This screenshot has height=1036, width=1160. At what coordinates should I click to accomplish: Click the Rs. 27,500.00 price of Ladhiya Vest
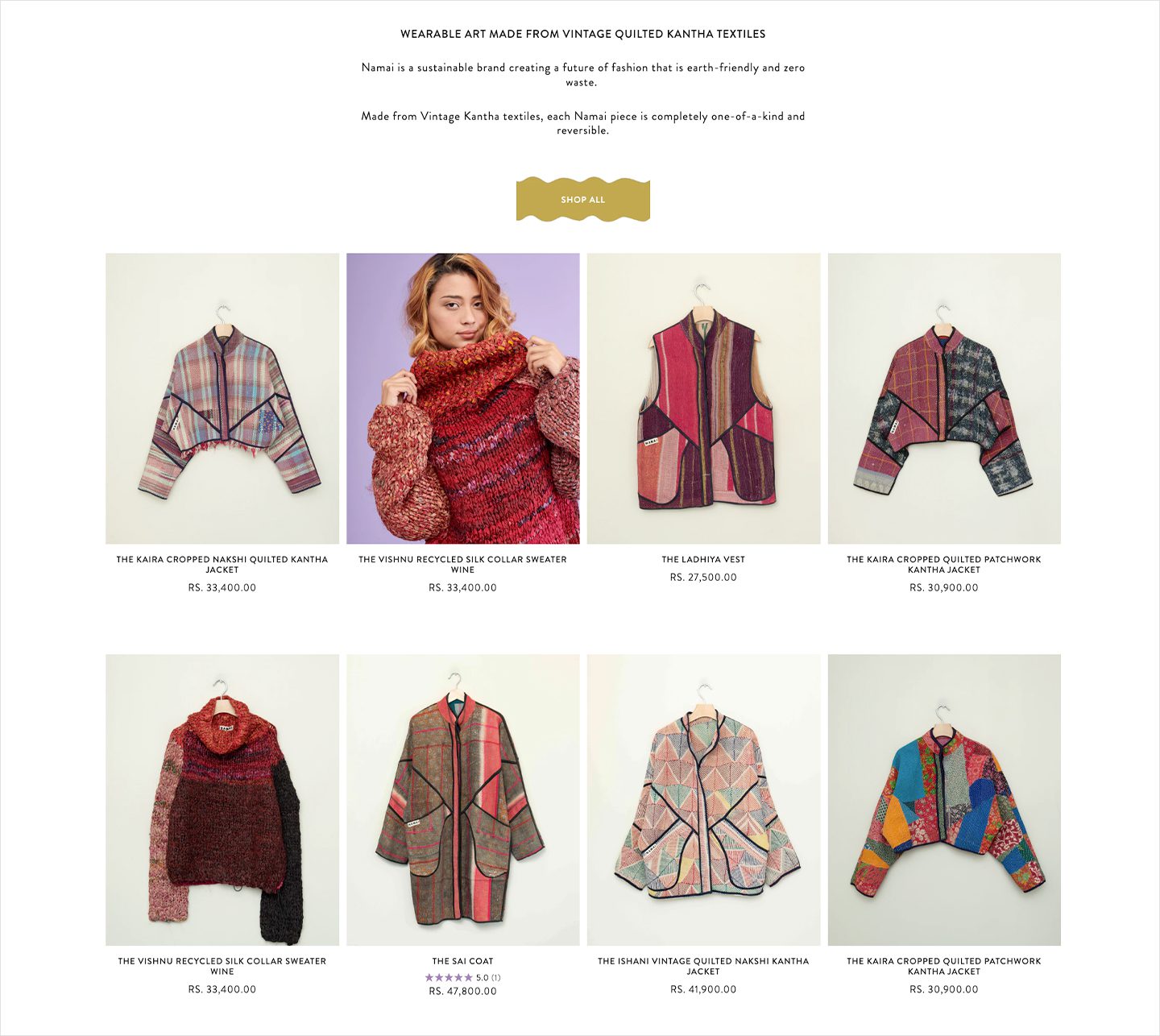point(703,577)
